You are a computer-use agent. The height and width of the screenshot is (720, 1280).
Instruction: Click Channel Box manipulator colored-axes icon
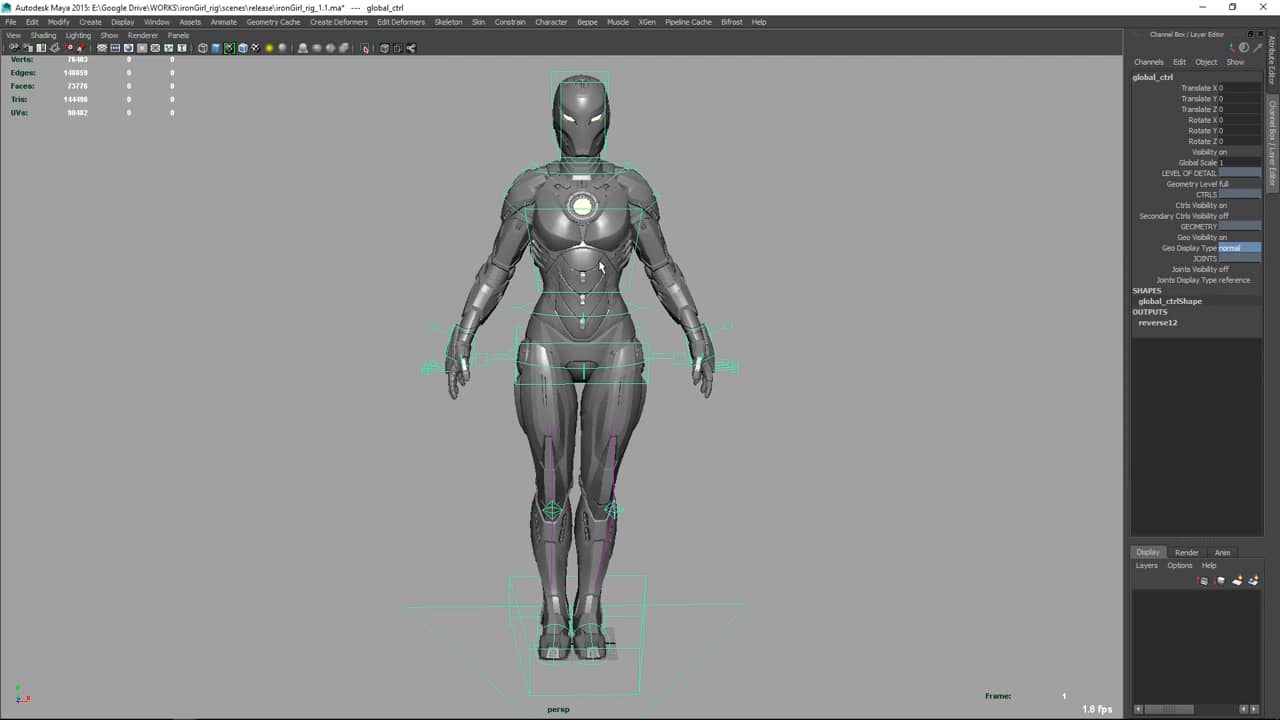coord(1232,47)
